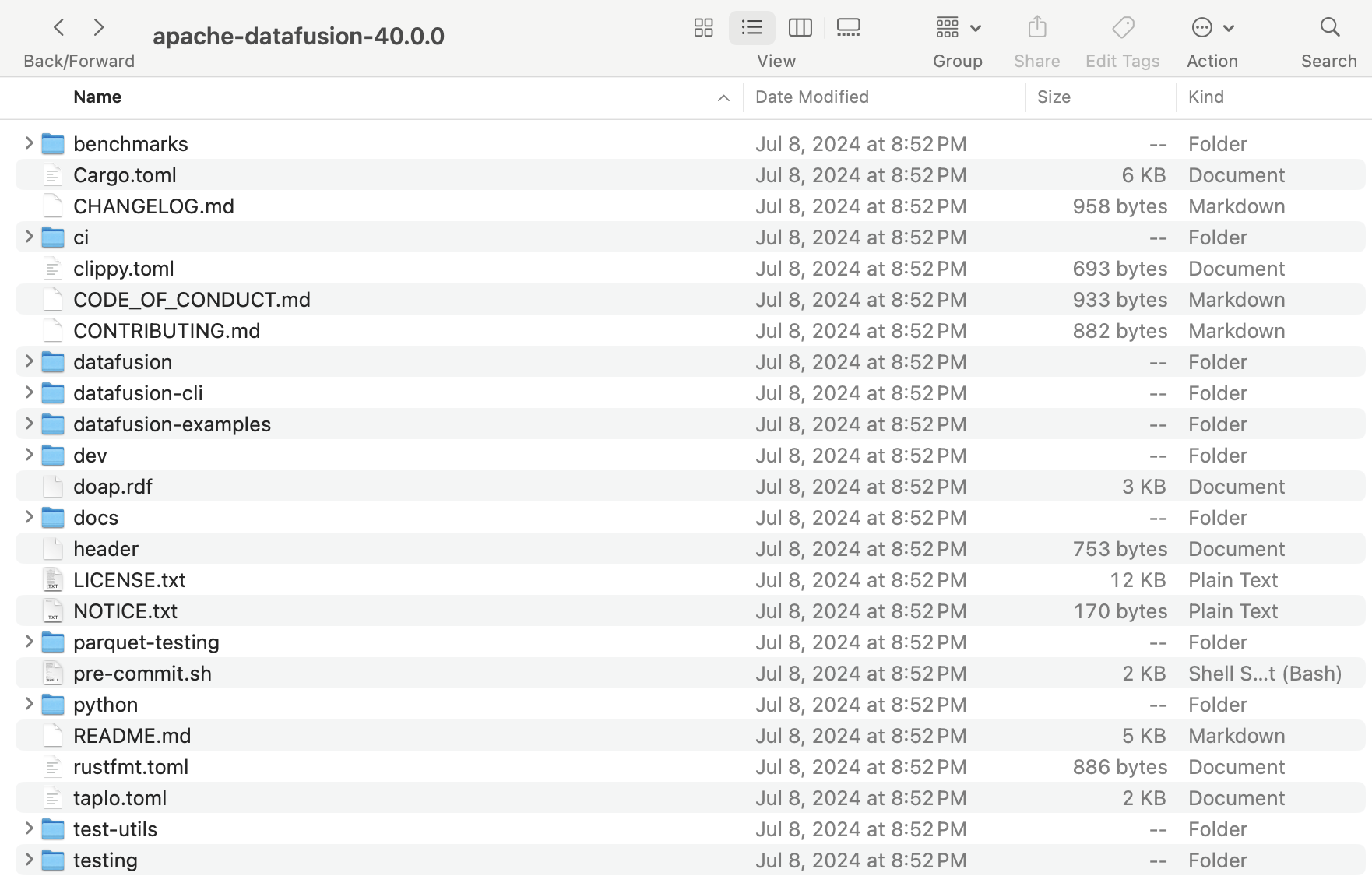1372x883 pixels.
Task: Switch to icon grid view
Action: point(703,28)
